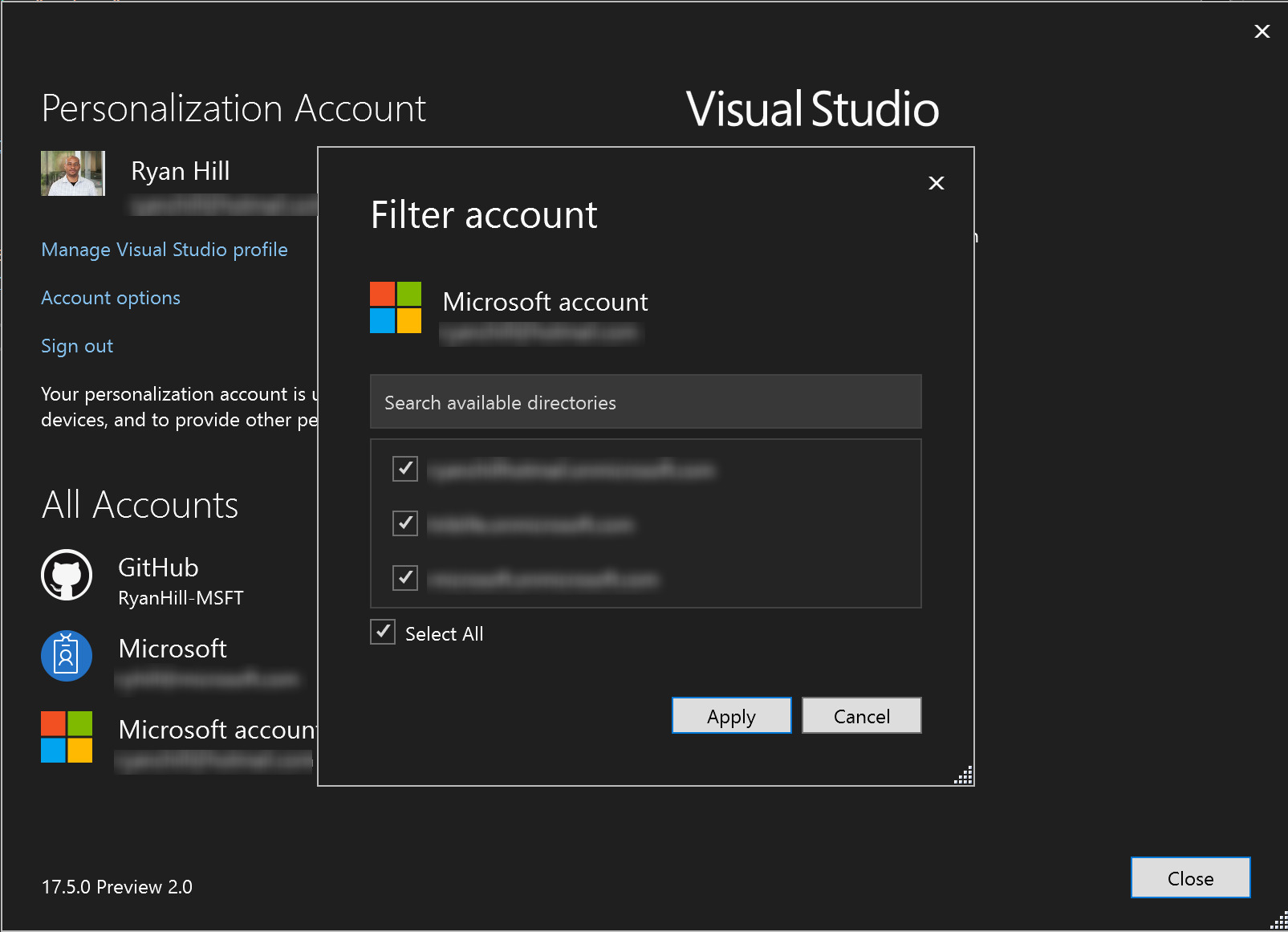Click the All Accounts heading
1288x932 pixels.
(140, 505)
